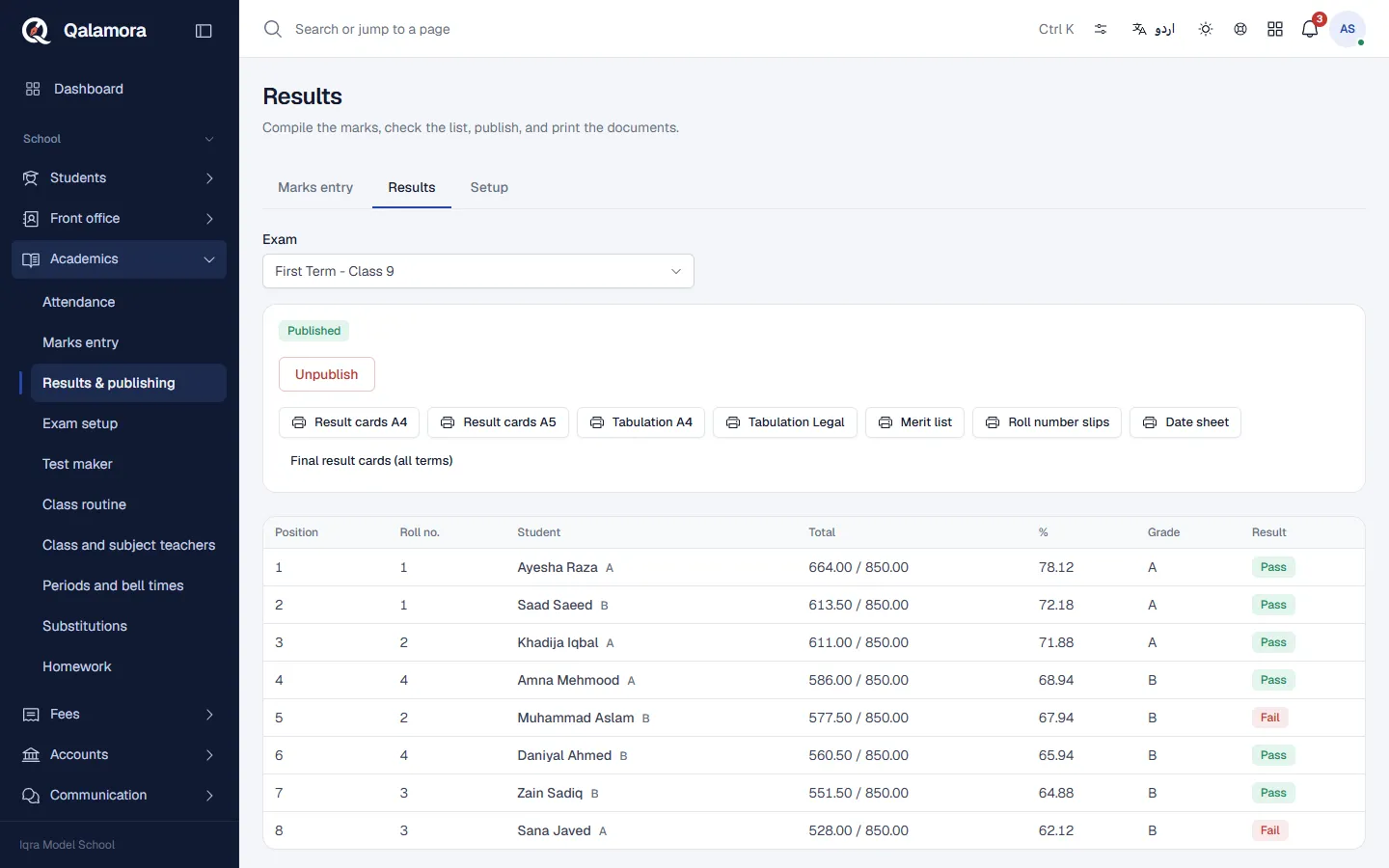Open Final result cards (all terms)
This screenshot has width=1389, height=868.
tap(371, 461)
